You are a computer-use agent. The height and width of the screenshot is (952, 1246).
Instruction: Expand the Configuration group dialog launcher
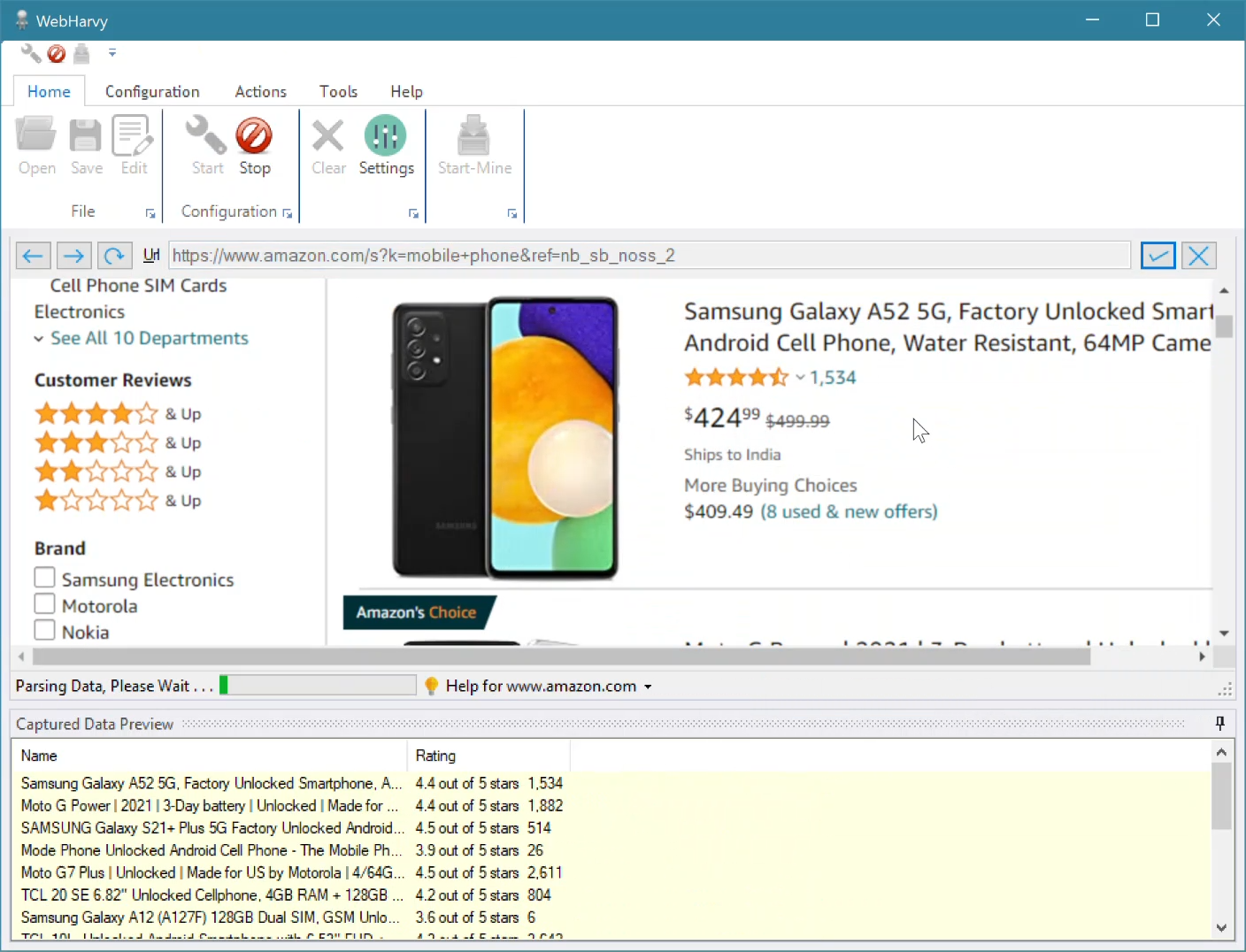[x=287, y=213]
